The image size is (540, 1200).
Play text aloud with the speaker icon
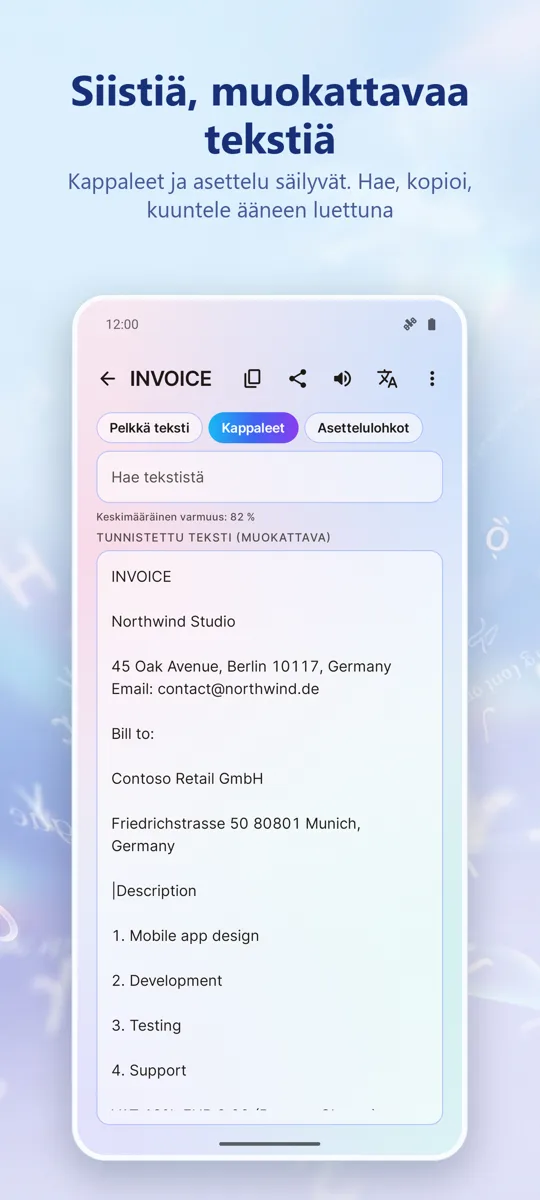click(x=342, y=378)
